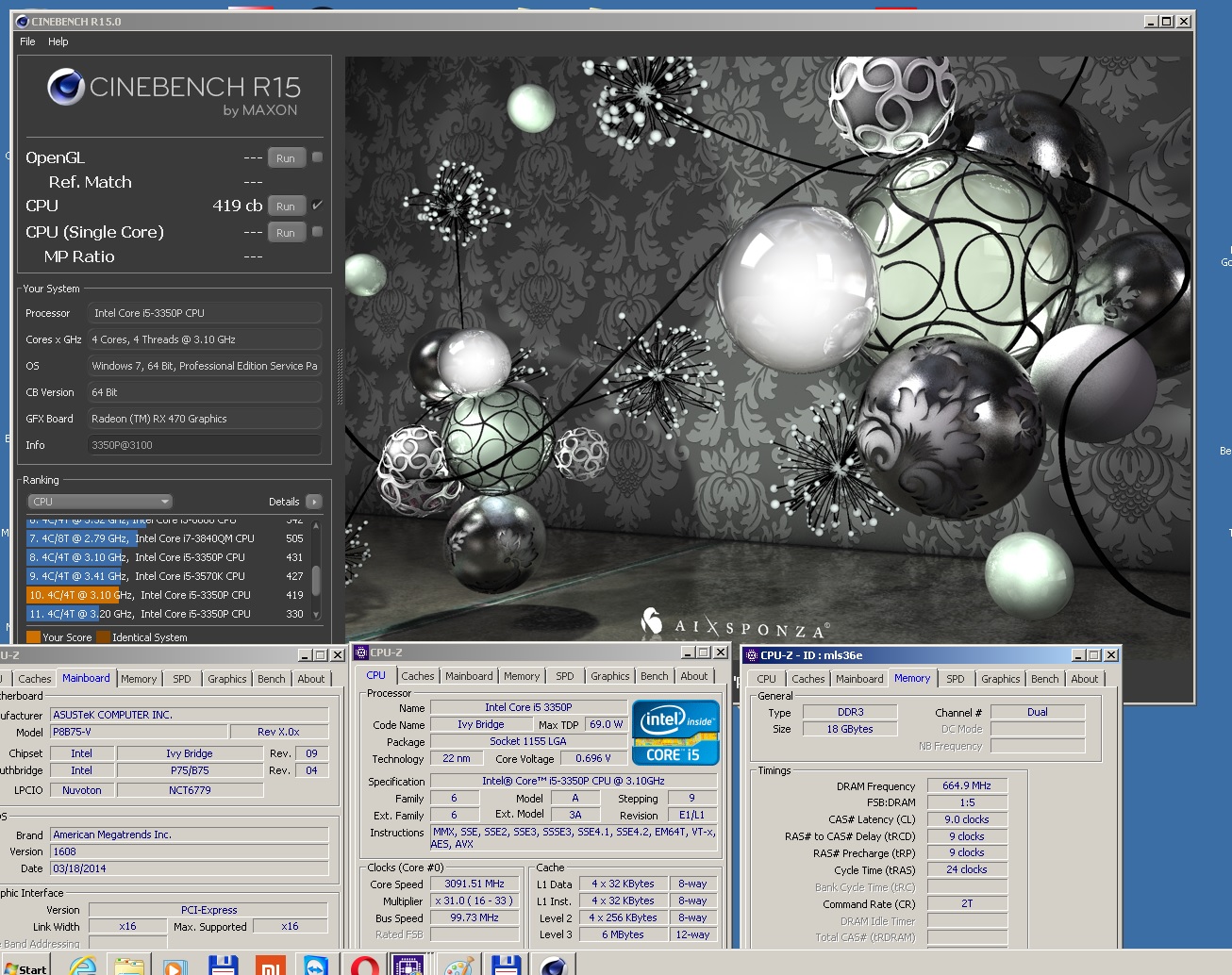Click the Info field showing 3350P@3100

pos(205,445)
